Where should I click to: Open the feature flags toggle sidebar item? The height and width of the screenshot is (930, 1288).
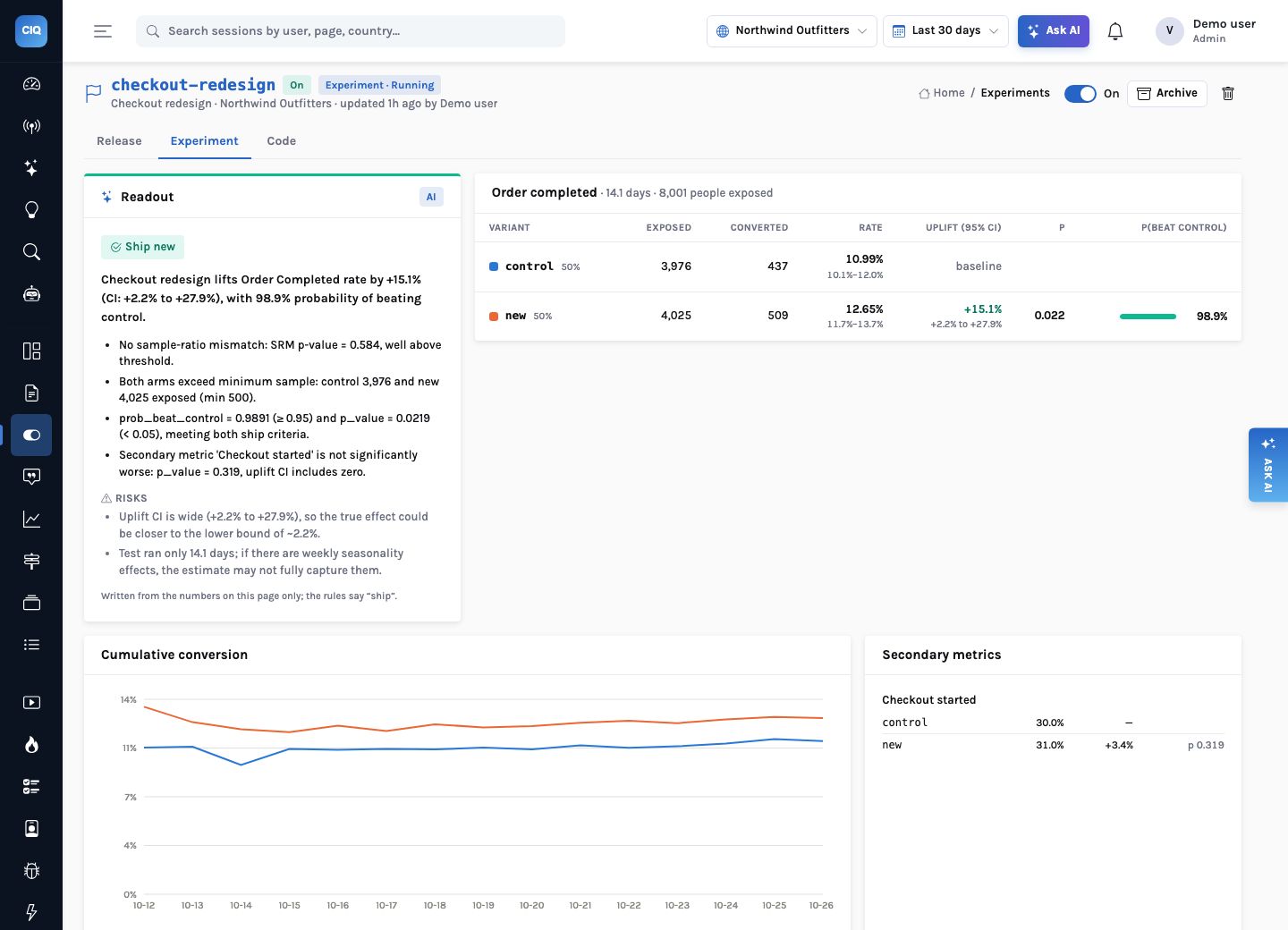[x=31, y=435]
